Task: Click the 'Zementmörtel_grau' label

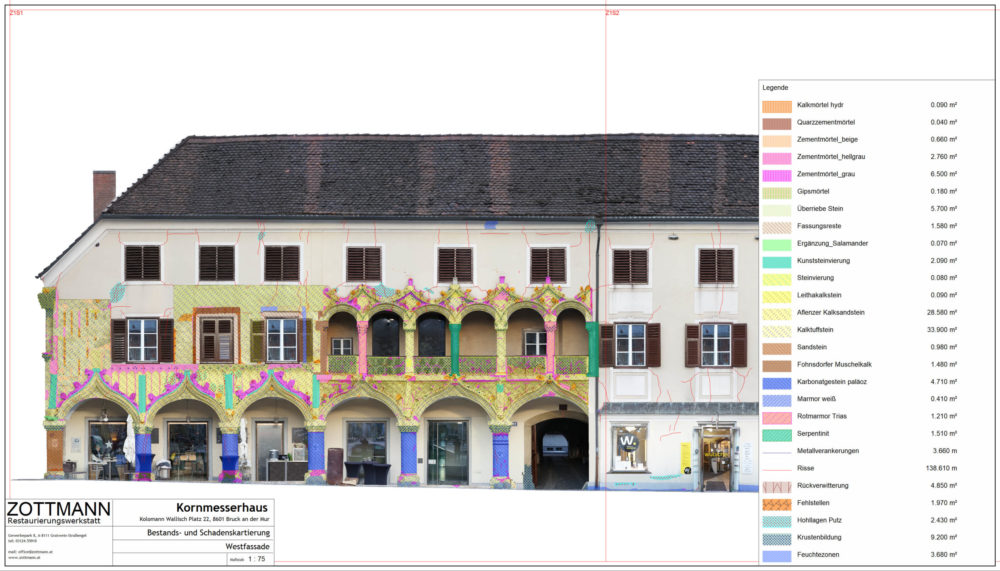Action: (826, 174)
